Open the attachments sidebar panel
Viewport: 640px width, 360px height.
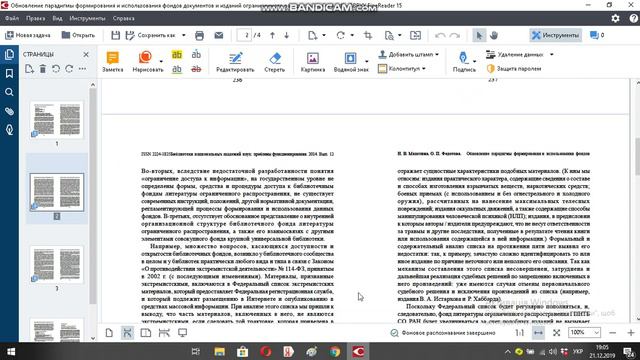[9, 111]
